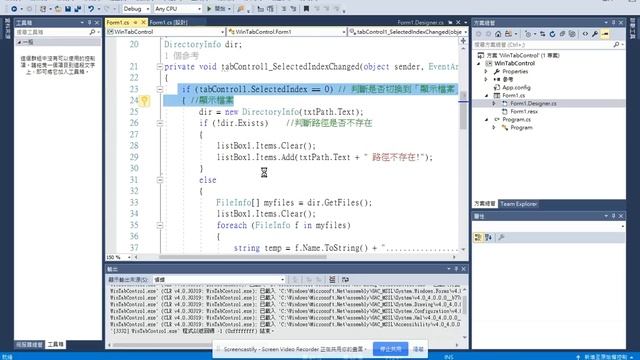Open the Any CPU platform dropdown
This screenshot has height=360, width=640.
click(x=178, y=9)
